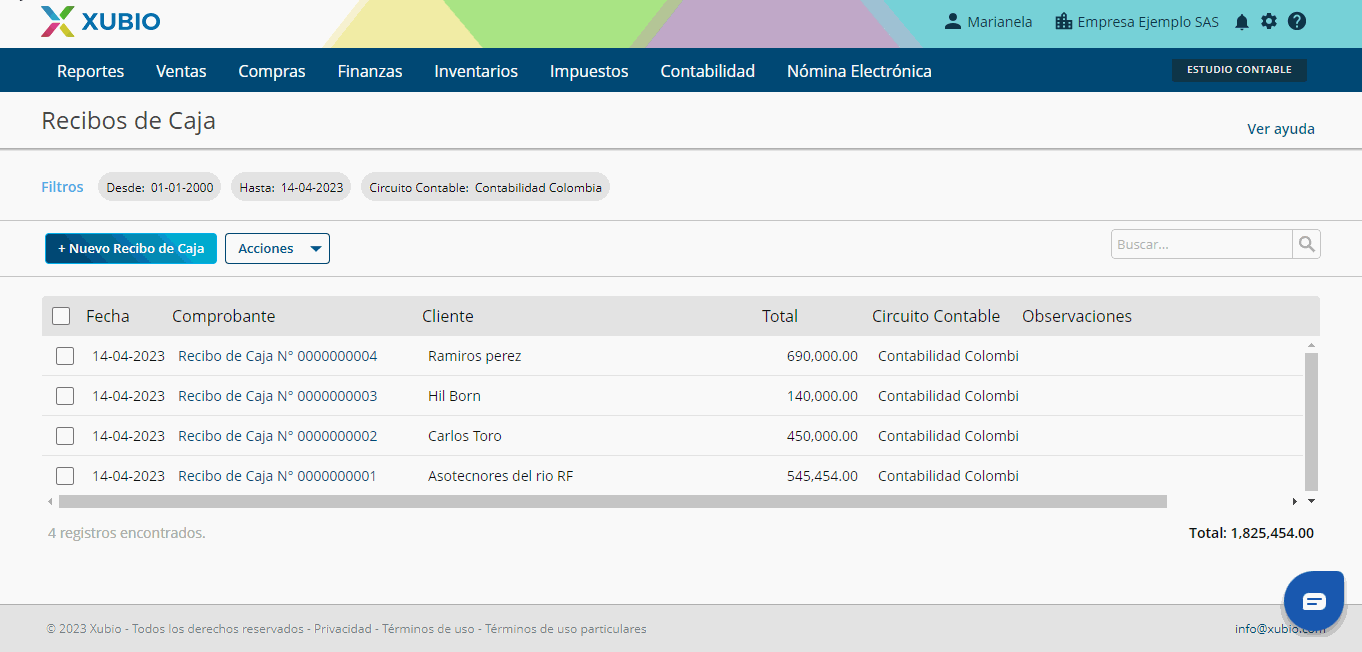Click the client cell Carlos Toro
This screenshot has width=1362, height=652.
pyautogui.click(x=465, y=436)
